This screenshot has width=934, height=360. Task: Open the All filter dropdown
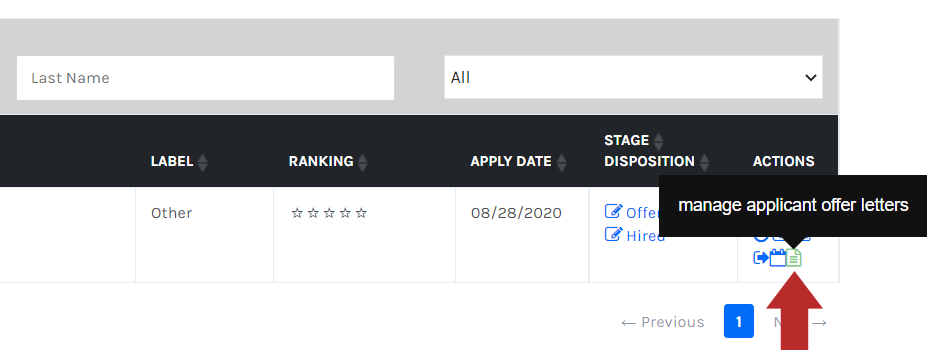pos(633,77)
